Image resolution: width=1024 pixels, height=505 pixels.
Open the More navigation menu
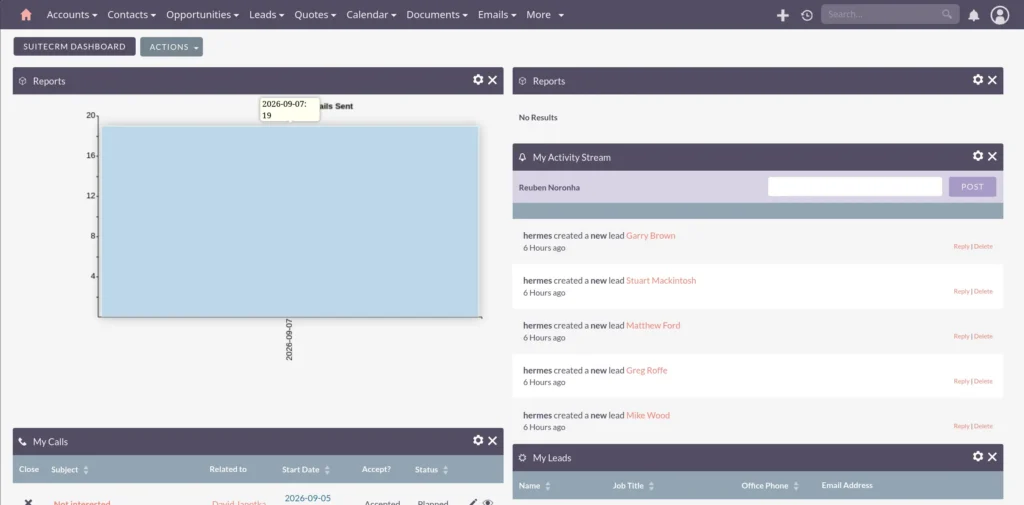[x=545, y=14]
